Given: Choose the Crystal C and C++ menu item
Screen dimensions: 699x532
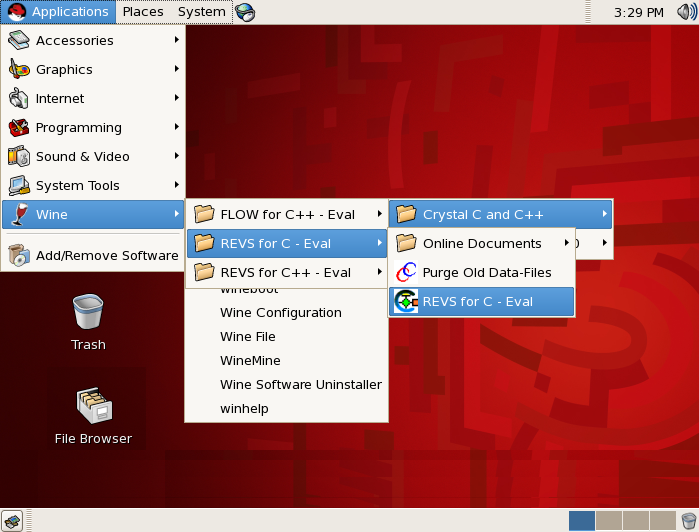Looking at the screenshot, I should (501, 214).
